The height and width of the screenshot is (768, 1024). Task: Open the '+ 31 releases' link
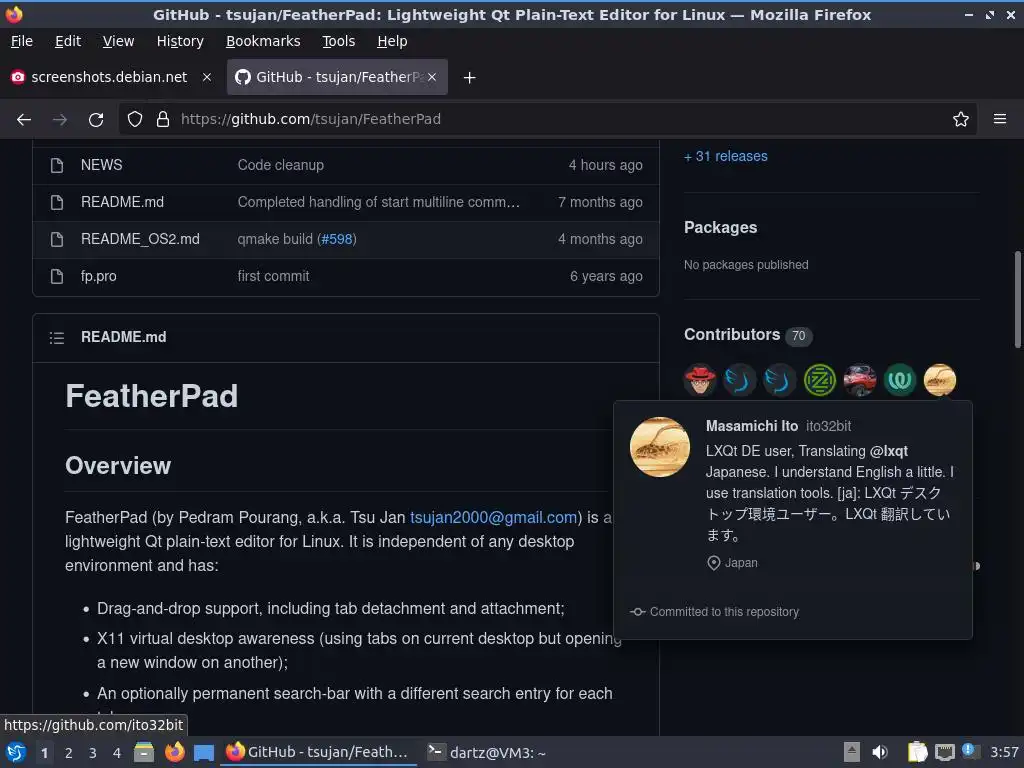(x=726, y=156)
